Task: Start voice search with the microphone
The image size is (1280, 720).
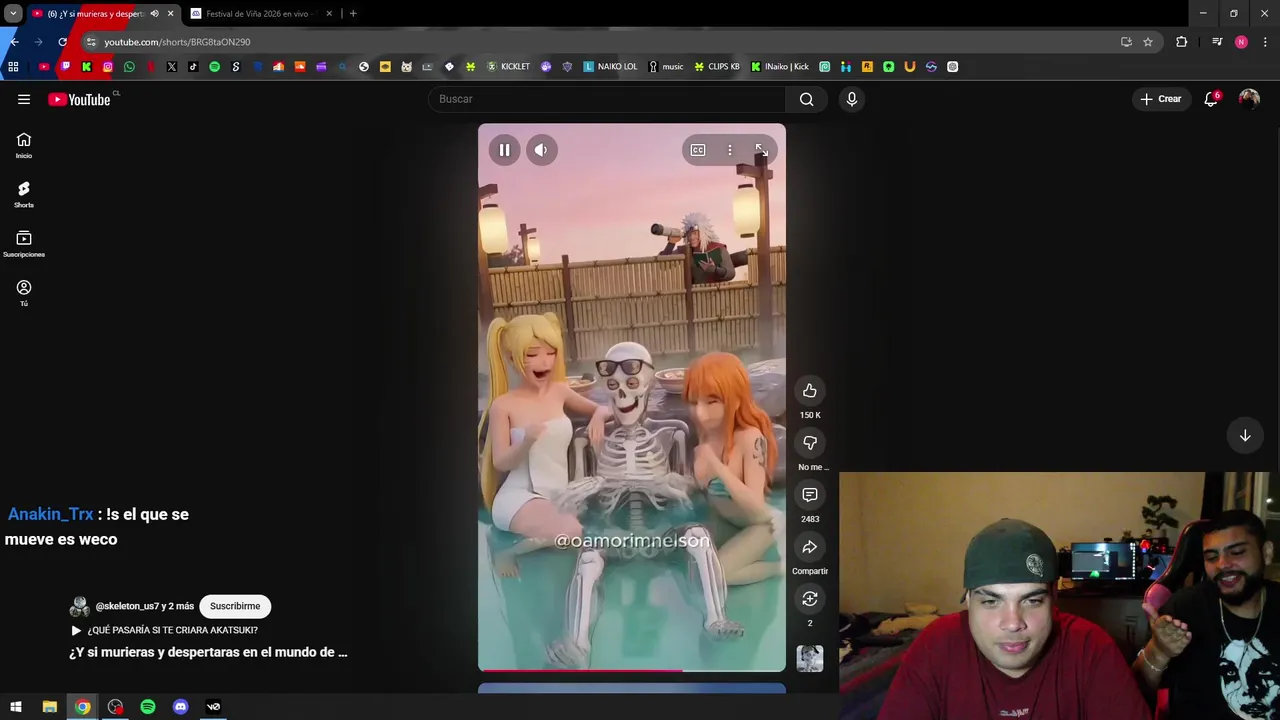Action: tap(852, 99)
